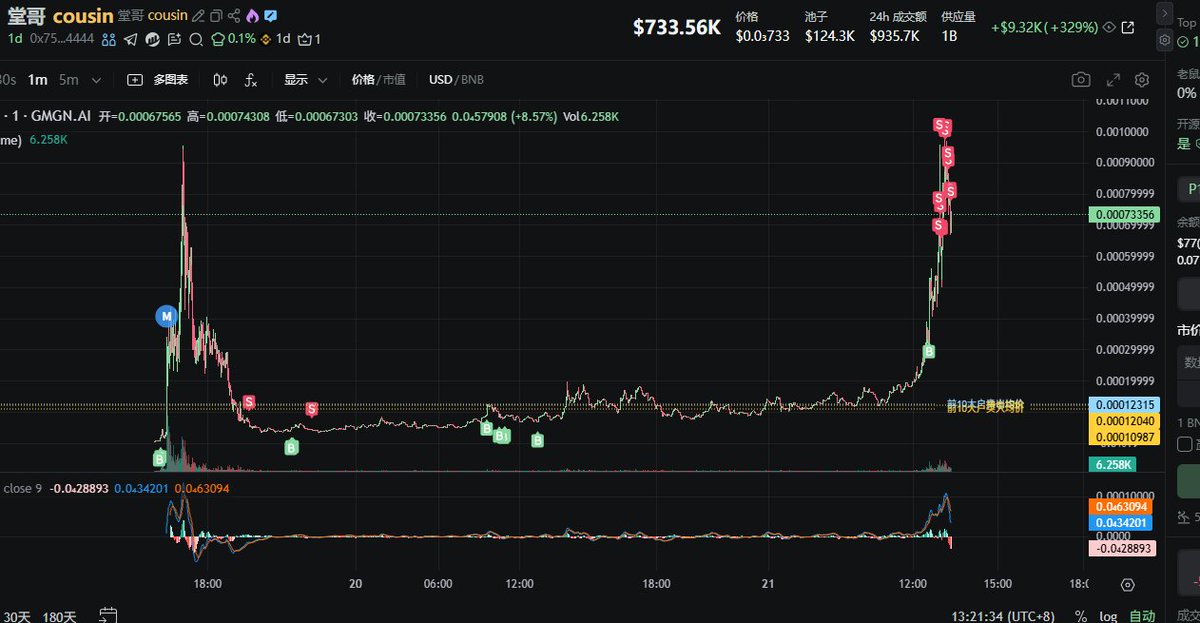Click the blue indicator axis label 0.0₄34201

click(1120, 523)
